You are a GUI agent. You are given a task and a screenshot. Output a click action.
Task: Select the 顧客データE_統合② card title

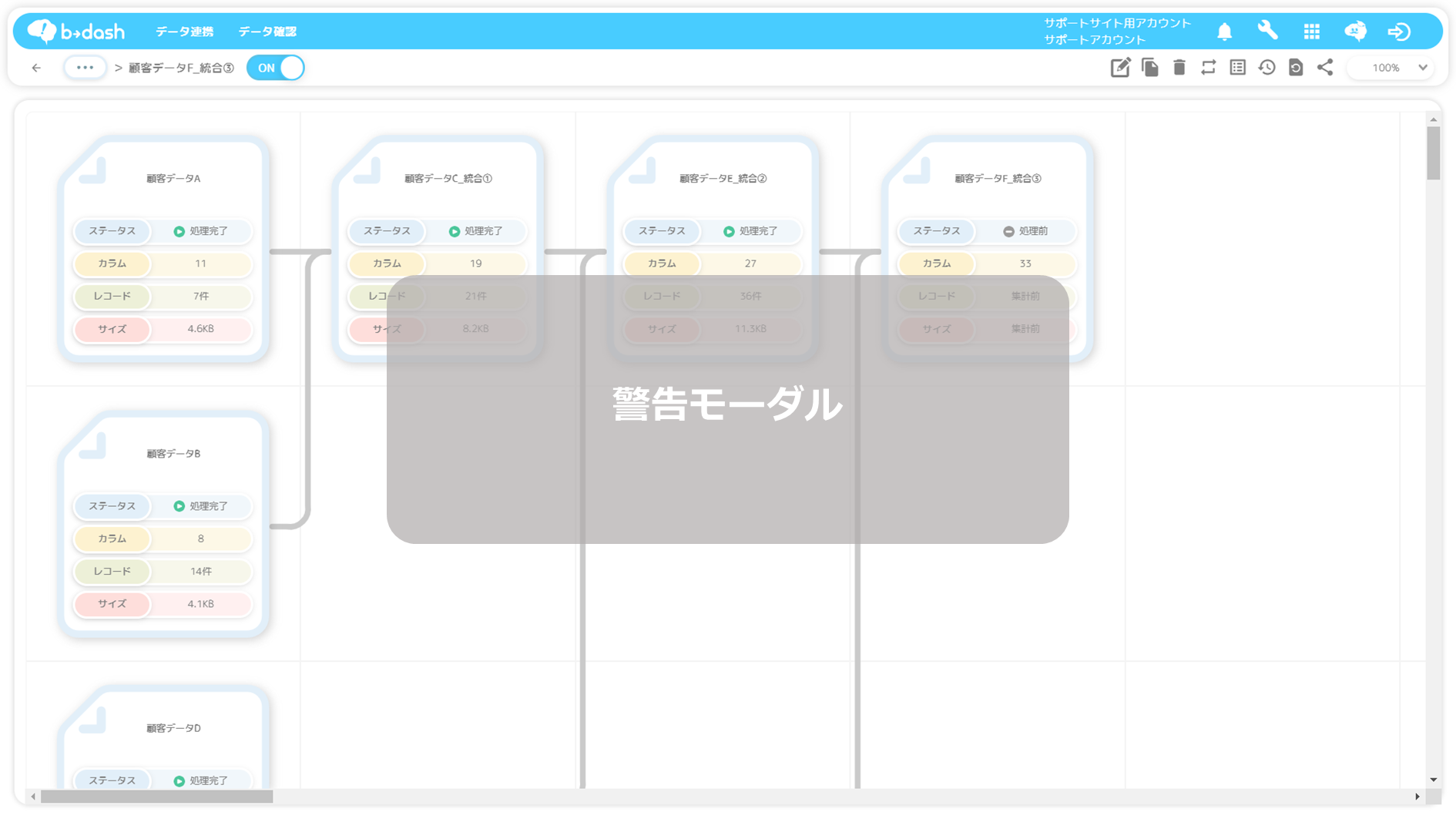[723, 179]
